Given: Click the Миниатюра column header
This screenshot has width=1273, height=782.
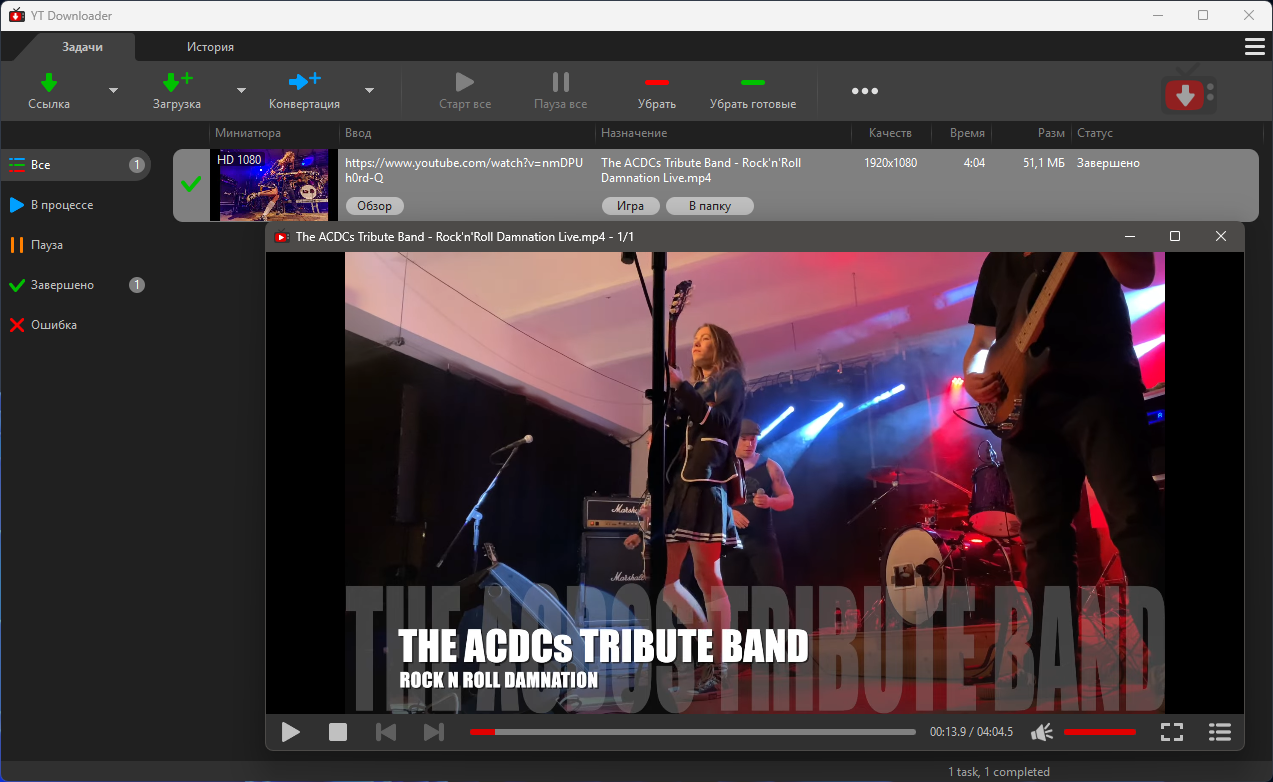Looking at the screenshot, I should coord(248,133).
